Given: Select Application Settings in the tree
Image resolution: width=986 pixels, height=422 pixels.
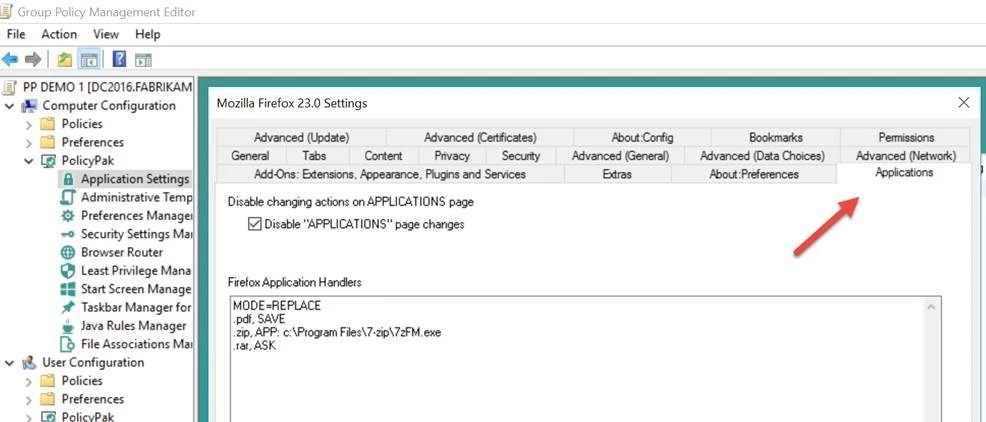Looking at the screenshot, I should [x=134, y=179].
